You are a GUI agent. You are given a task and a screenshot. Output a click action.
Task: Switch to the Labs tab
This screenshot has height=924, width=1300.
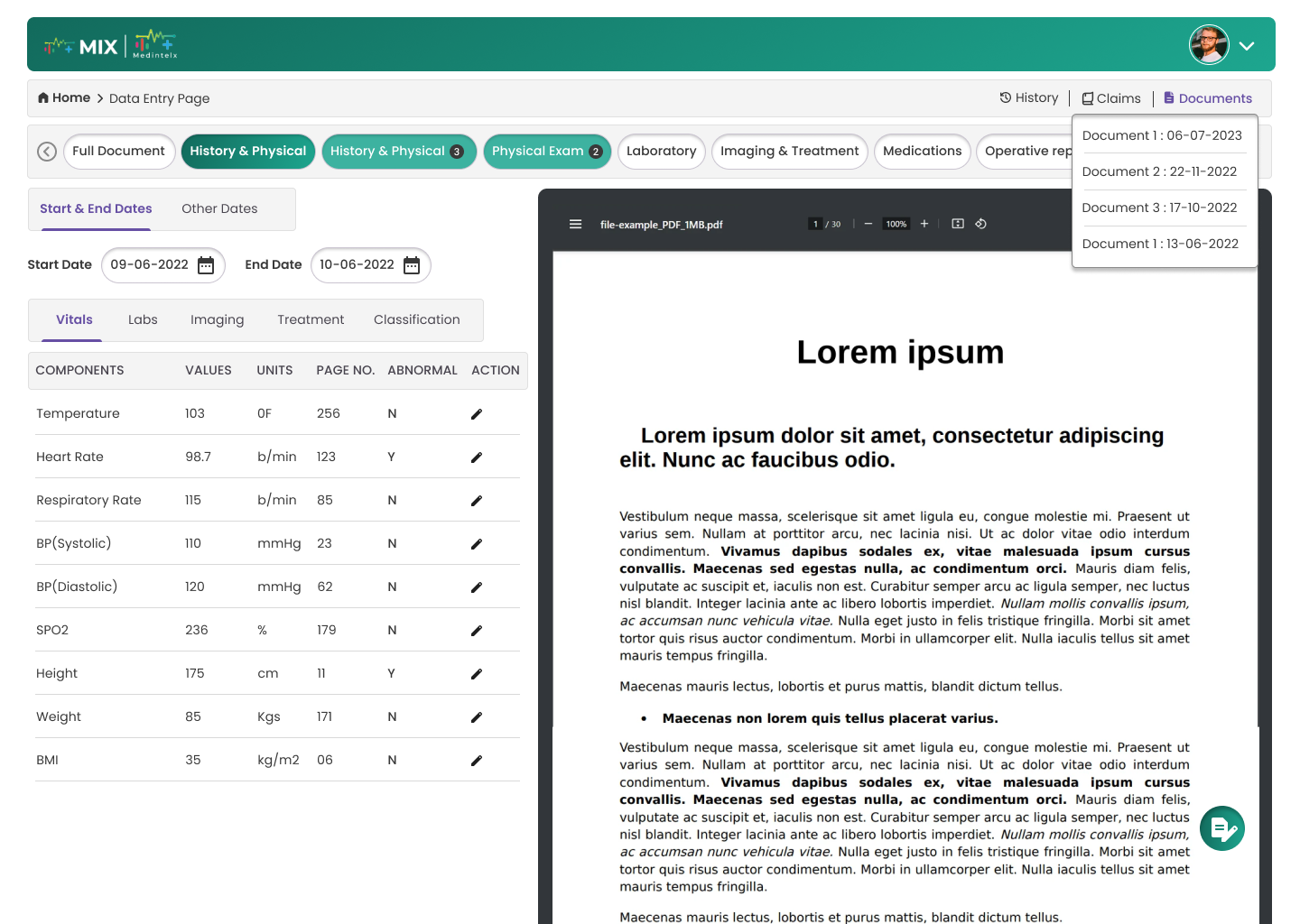(143, 319)
